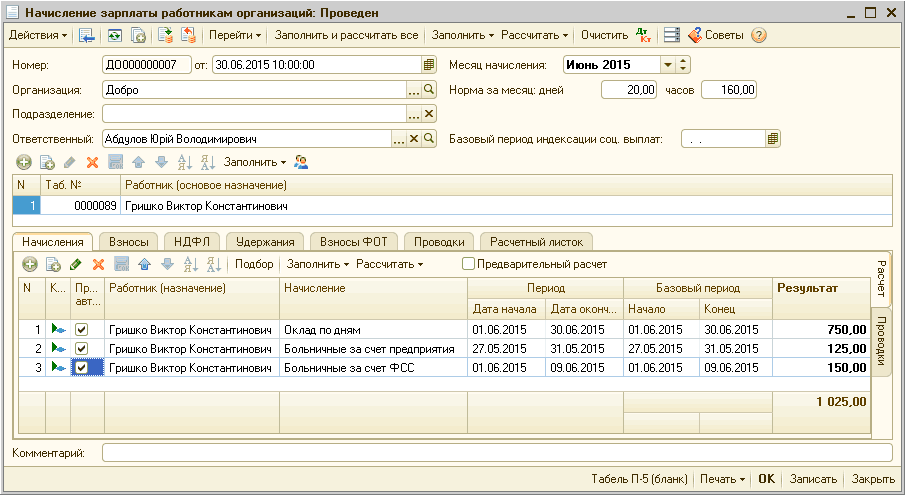This screenshot has height=495, width=905.
Task: Switch to the Удержания tab
Action: (265, 242)
